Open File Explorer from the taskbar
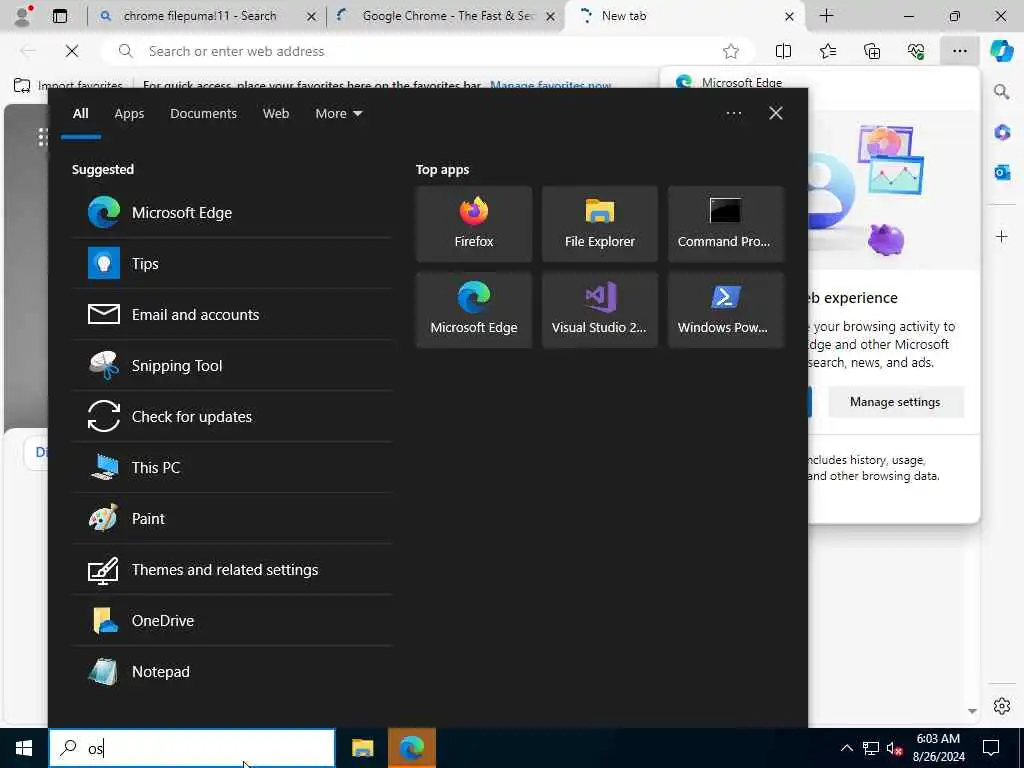The height and width of the screenshot is (768, 1024). (x=362, y=748)
